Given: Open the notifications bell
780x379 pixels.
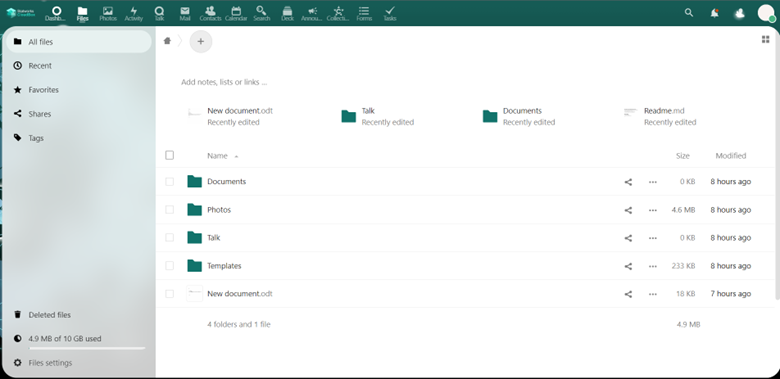Looking at the screenshot, I should click(x=715, y=13).
